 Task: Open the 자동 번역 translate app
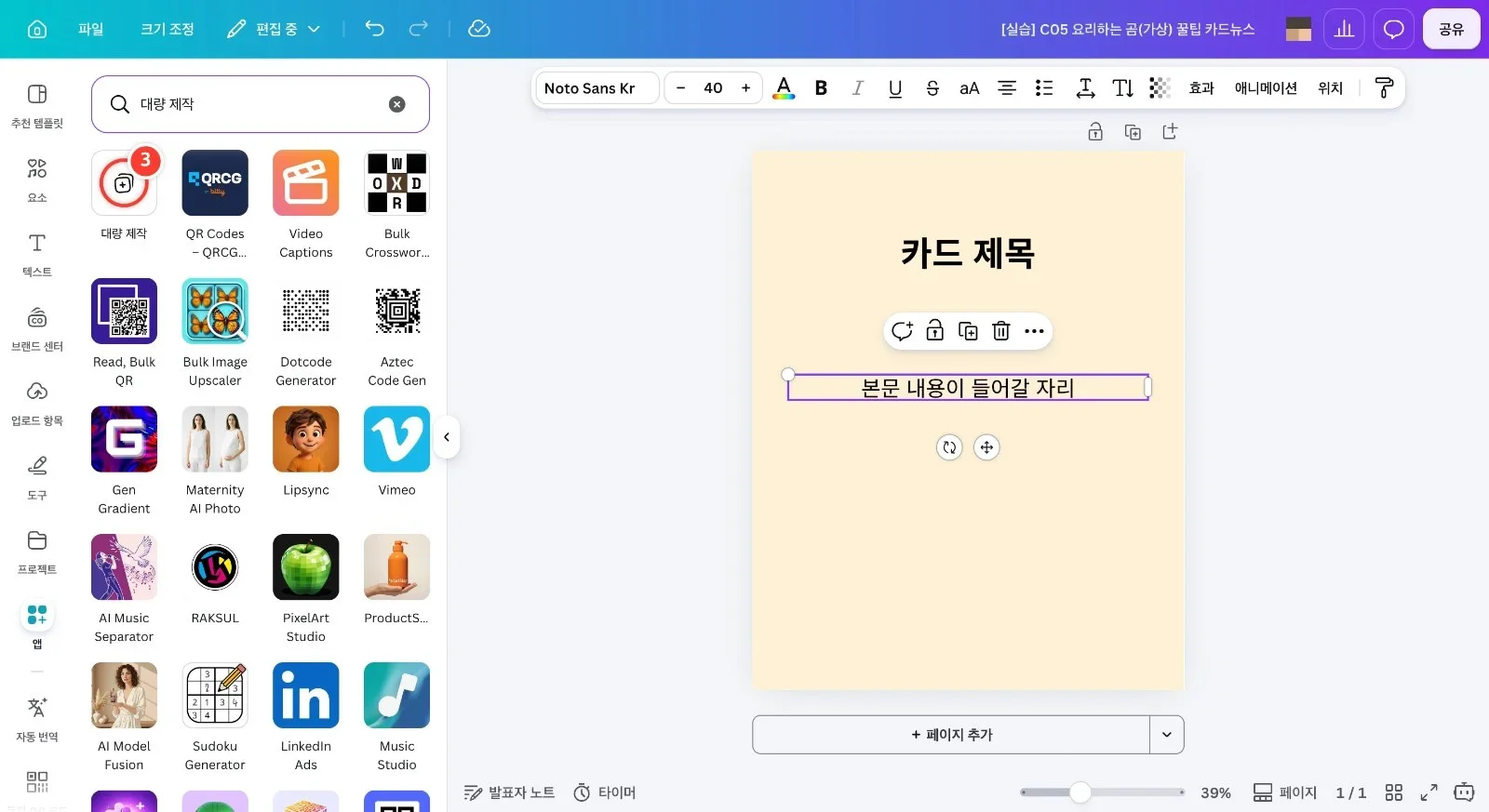37,719
